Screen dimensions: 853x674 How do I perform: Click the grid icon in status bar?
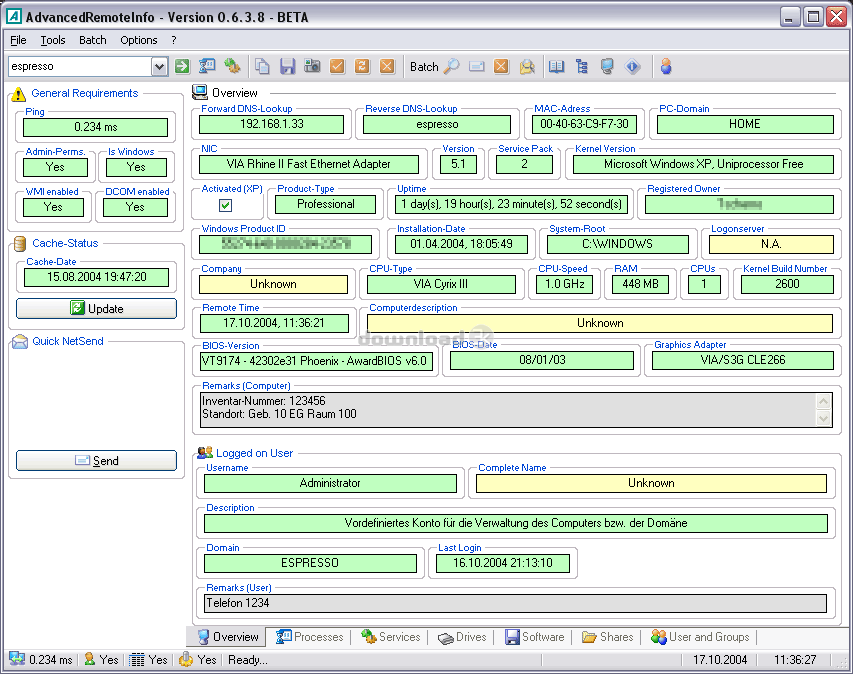pos(137,660)
